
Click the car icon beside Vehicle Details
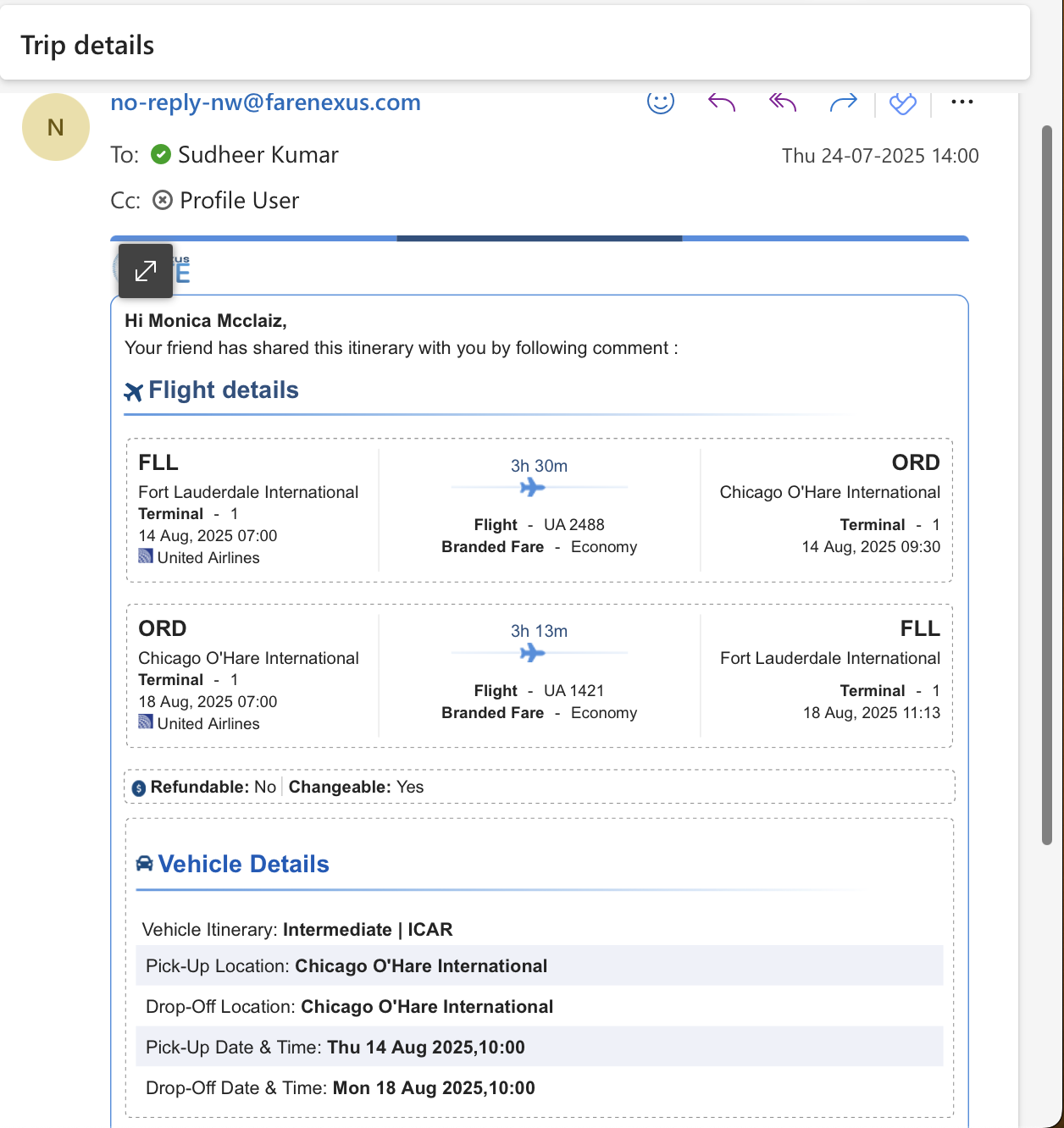(145, 864)
